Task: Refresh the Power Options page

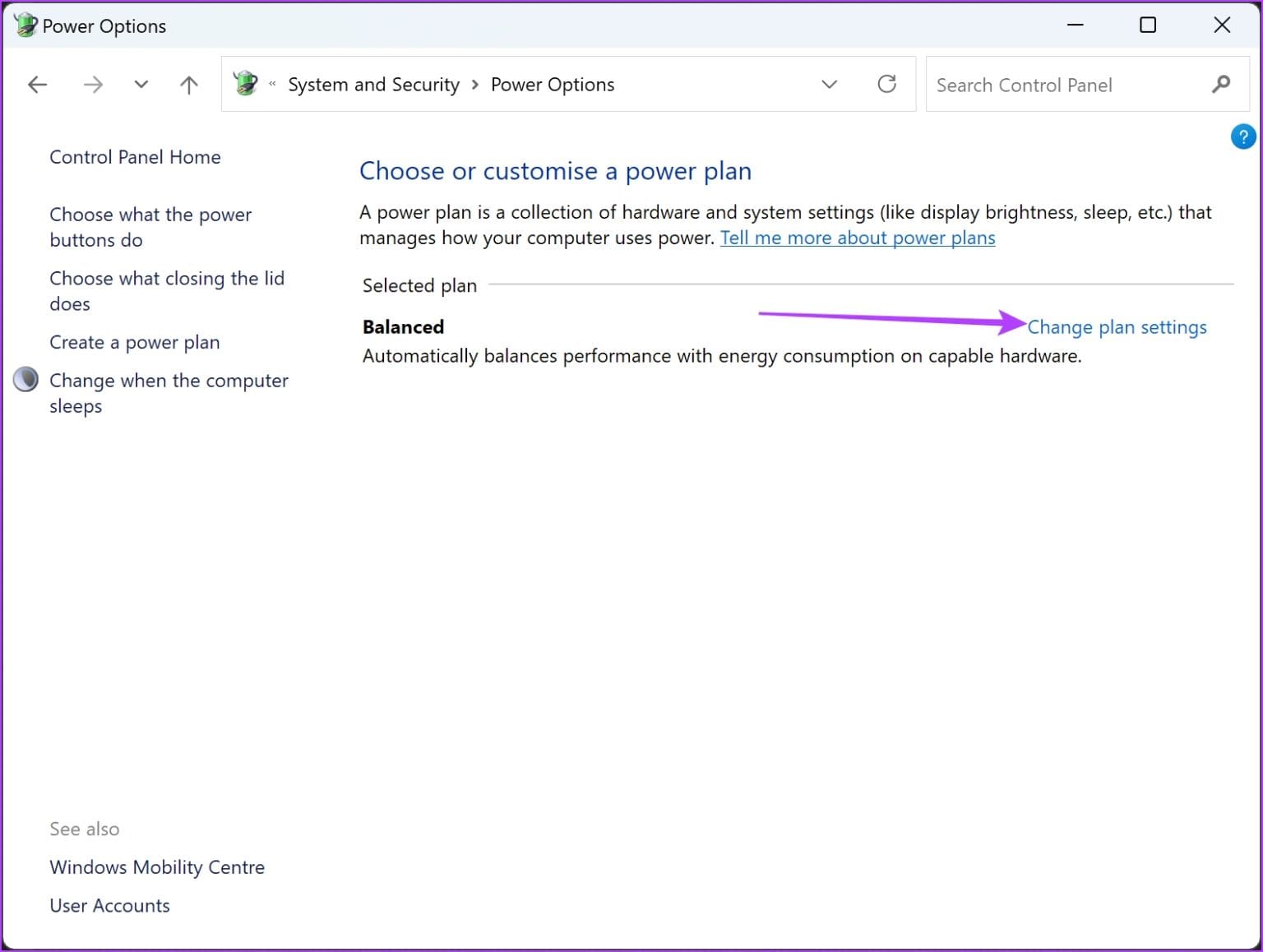Action: (x=887, y=84)
